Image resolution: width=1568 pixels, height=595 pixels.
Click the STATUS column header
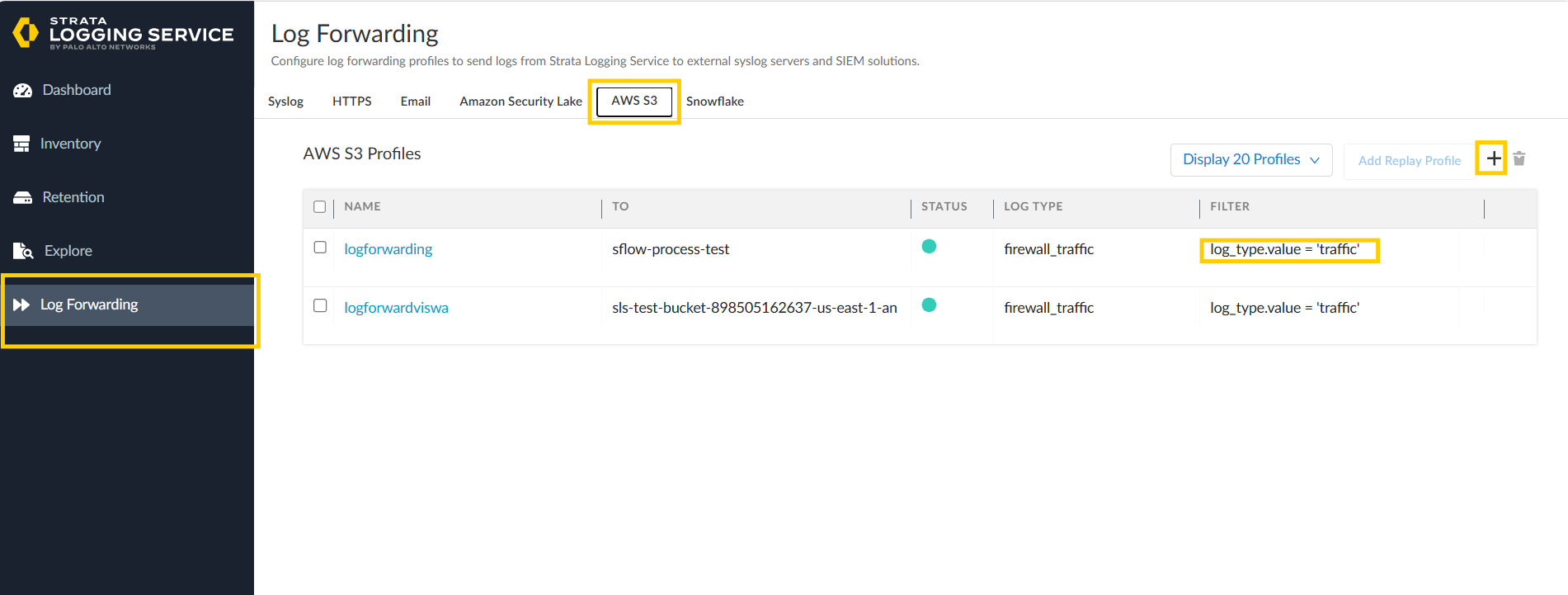[x=944, y=206]
